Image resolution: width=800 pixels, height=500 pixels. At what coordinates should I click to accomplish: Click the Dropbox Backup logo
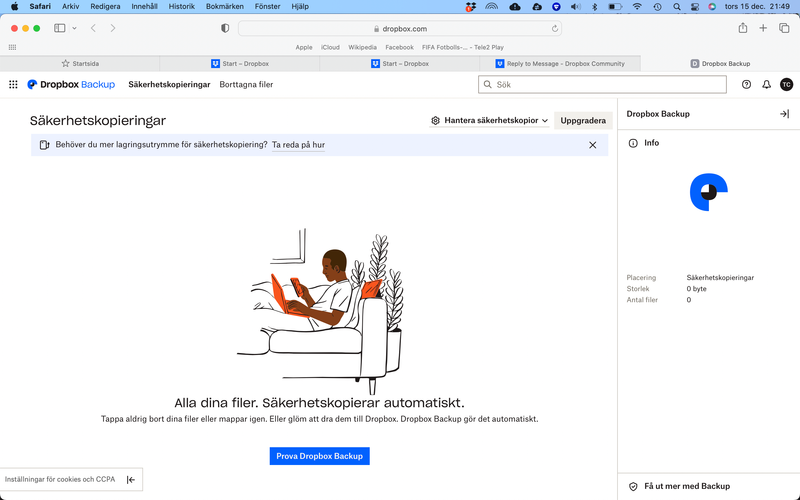(x=71, y=85)
